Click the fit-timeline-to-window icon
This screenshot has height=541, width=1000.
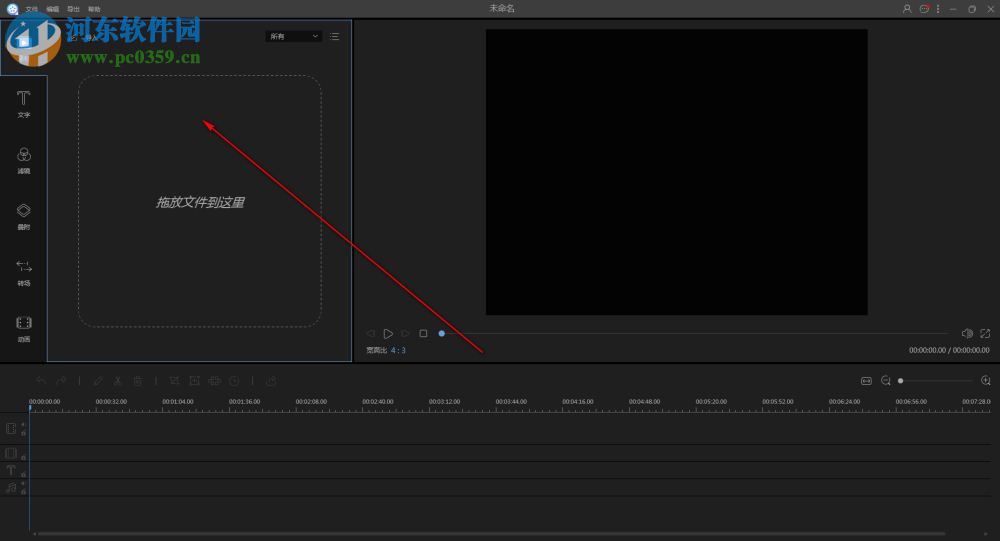(866, 381)
